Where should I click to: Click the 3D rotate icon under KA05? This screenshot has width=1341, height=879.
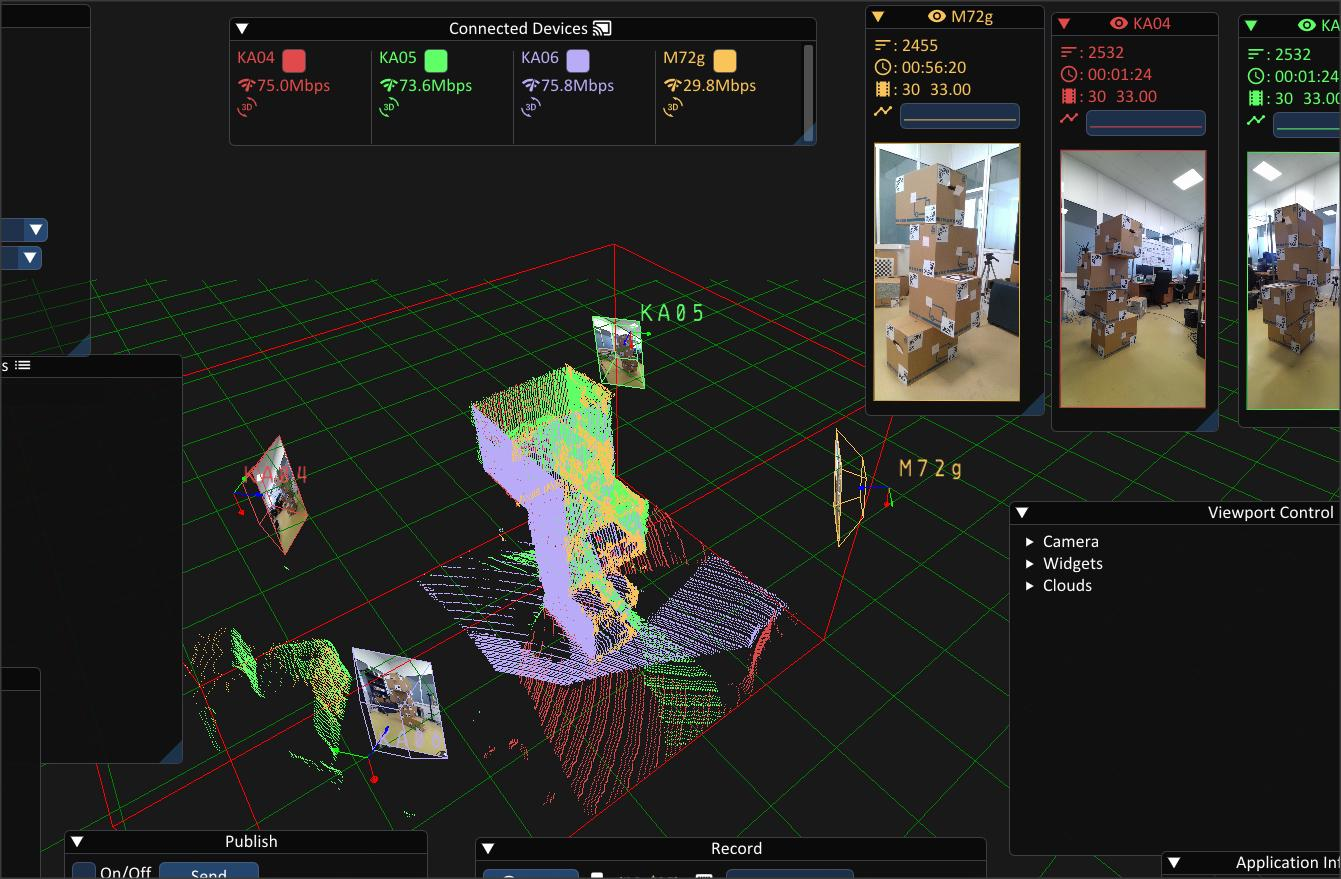point(389,107)
